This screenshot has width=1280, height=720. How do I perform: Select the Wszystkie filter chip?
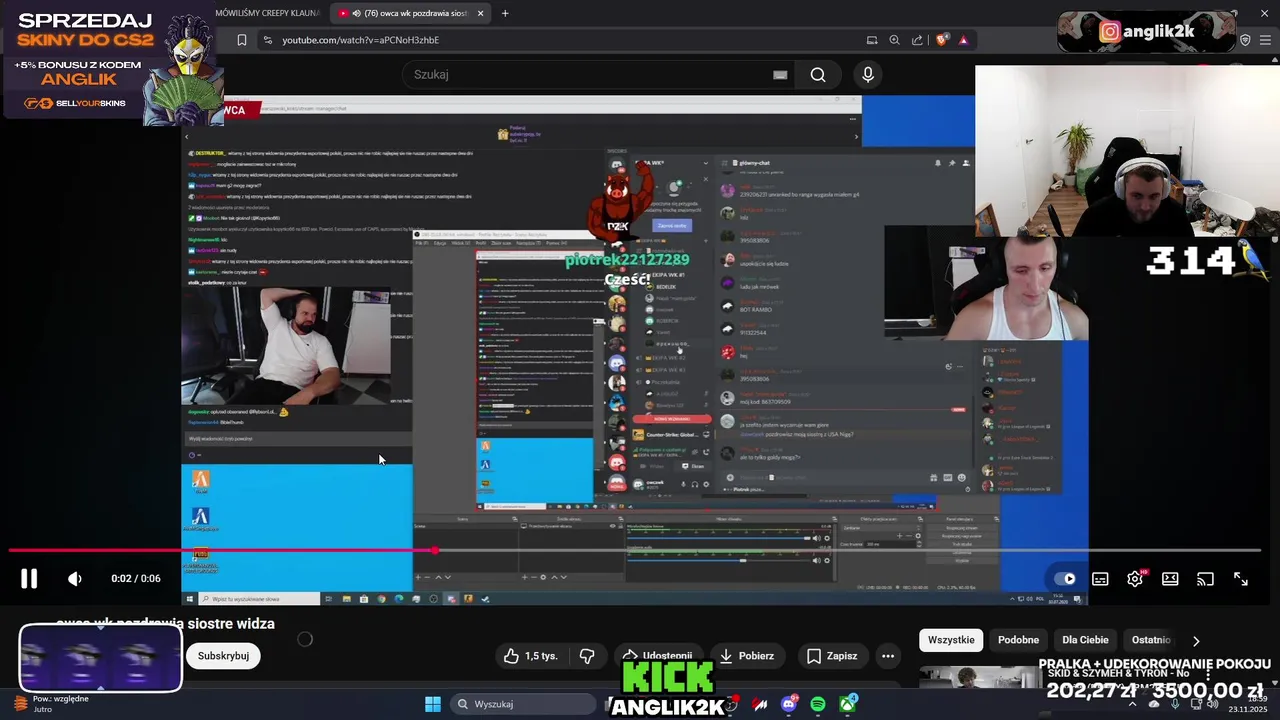coord(951,640)
